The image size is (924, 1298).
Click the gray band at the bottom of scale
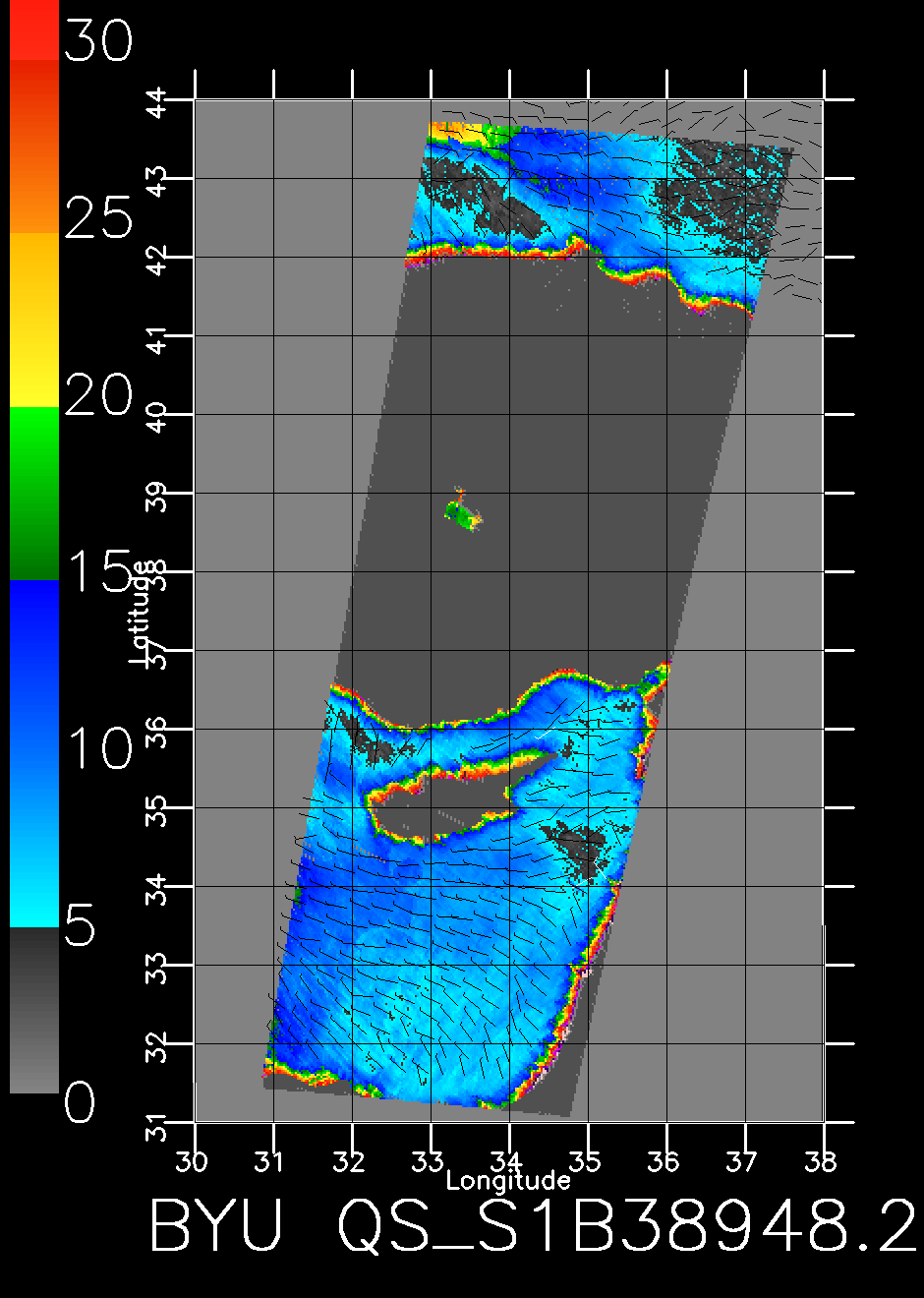(34, 1010)
